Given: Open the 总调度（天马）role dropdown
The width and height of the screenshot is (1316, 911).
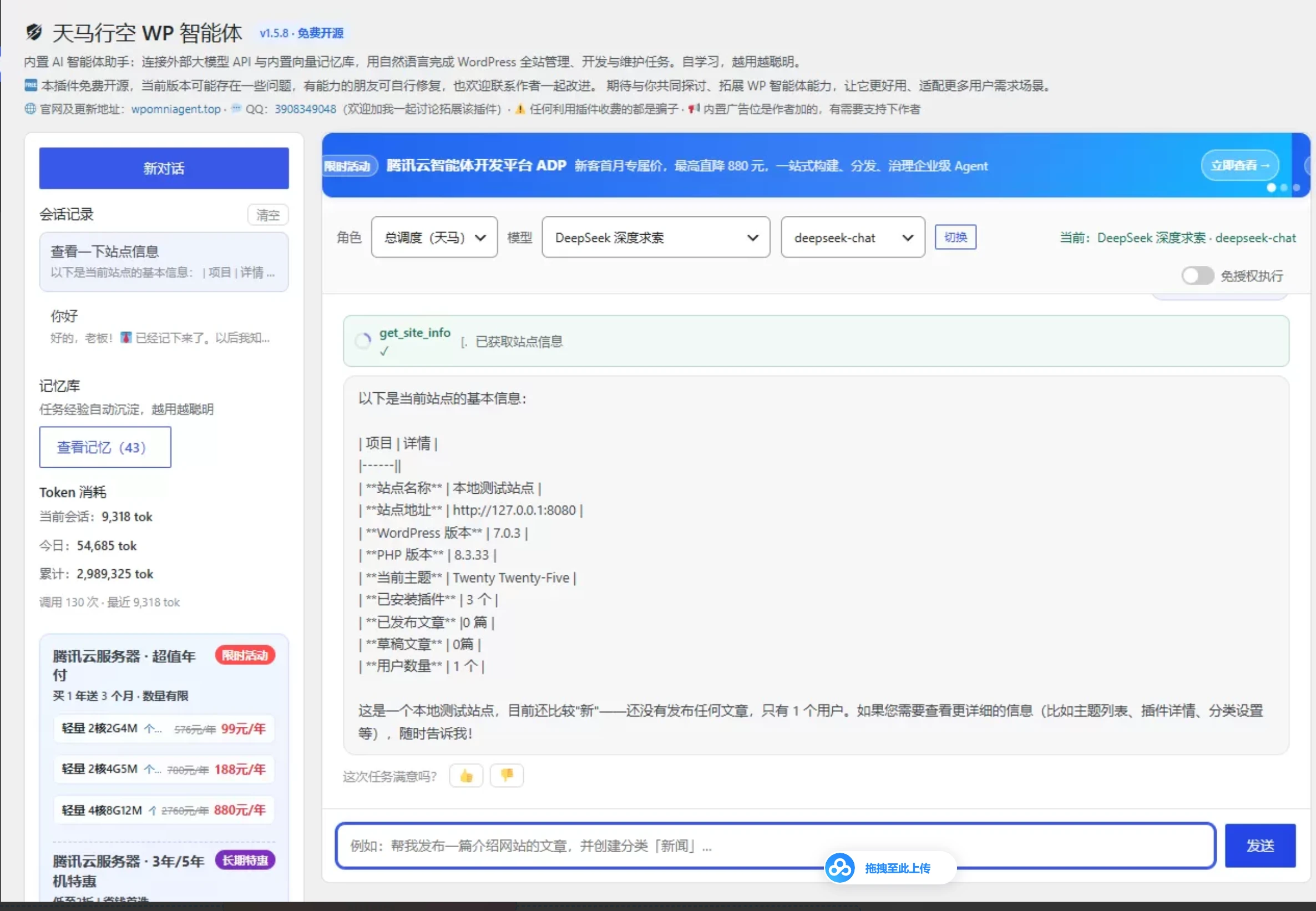Looking at the screenshot, I should (x=434, y=237).
